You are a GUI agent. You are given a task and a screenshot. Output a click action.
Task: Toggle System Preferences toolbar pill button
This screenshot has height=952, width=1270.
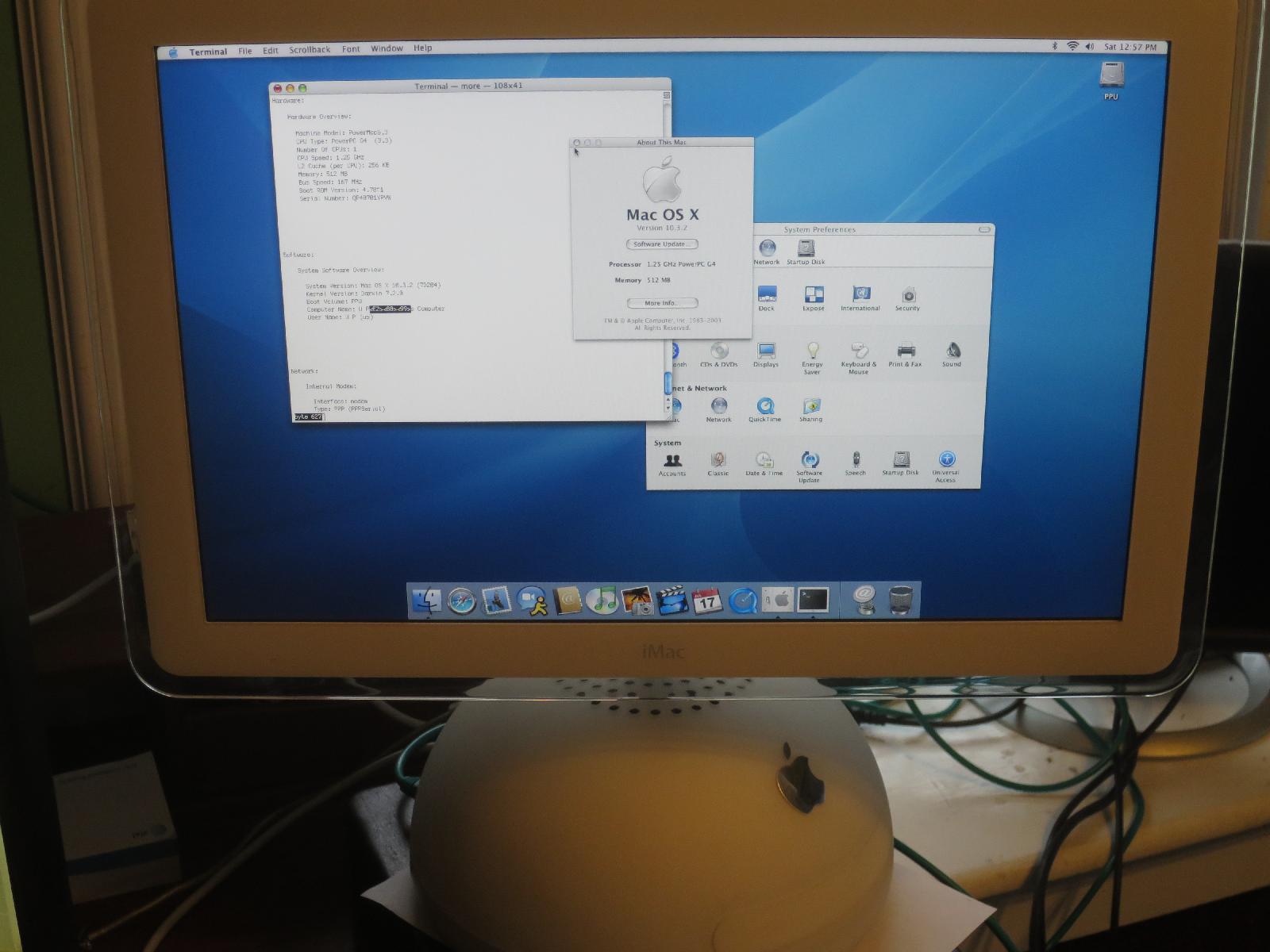[985, 229]
